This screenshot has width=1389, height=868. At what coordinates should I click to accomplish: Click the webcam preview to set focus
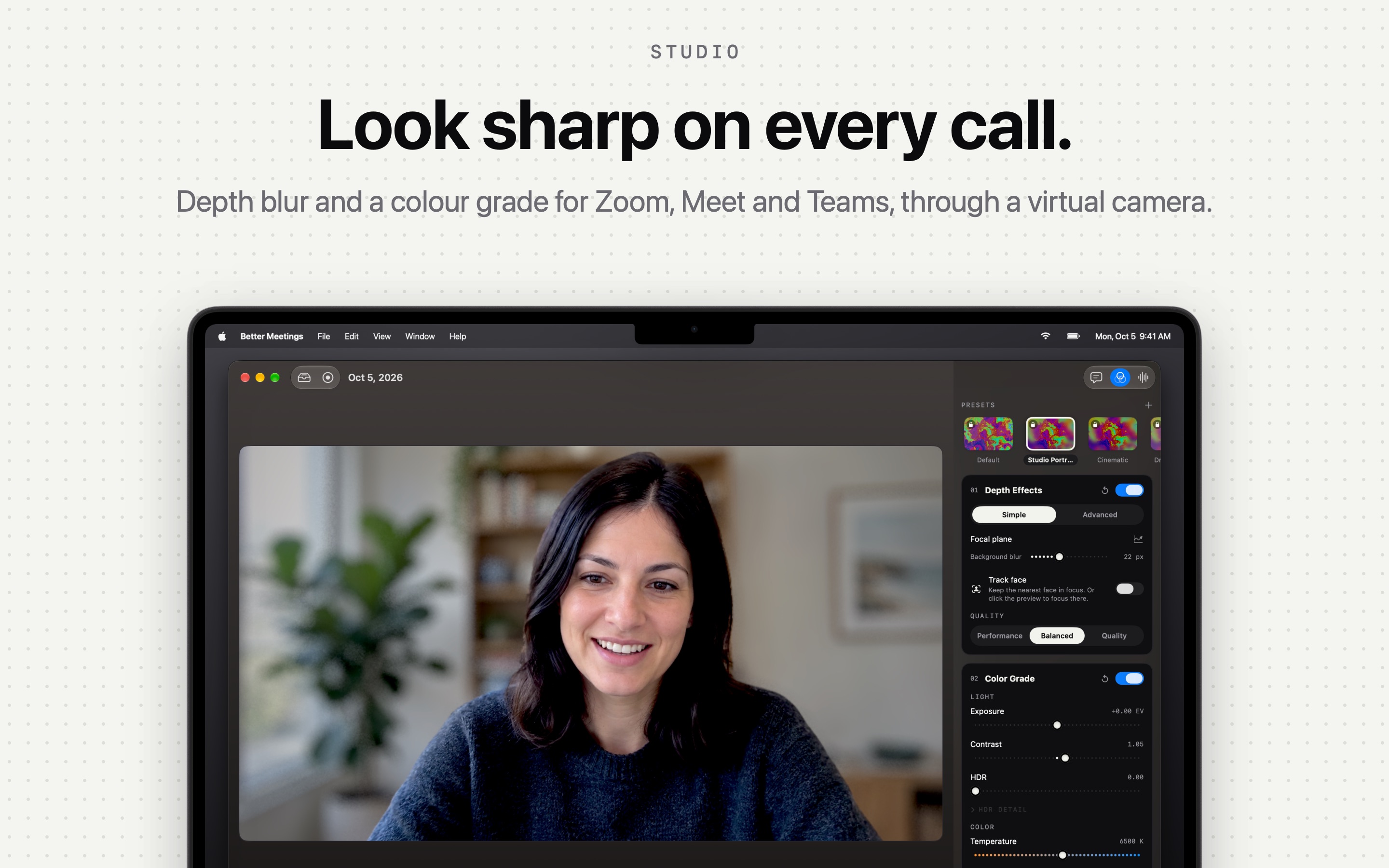pos(591,644)
